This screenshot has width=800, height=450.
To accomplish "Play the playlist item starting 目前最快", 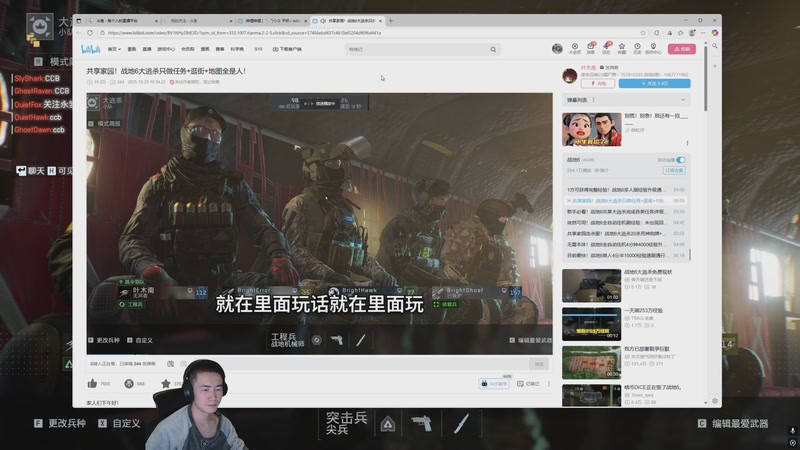I will [x=626, y=255].
